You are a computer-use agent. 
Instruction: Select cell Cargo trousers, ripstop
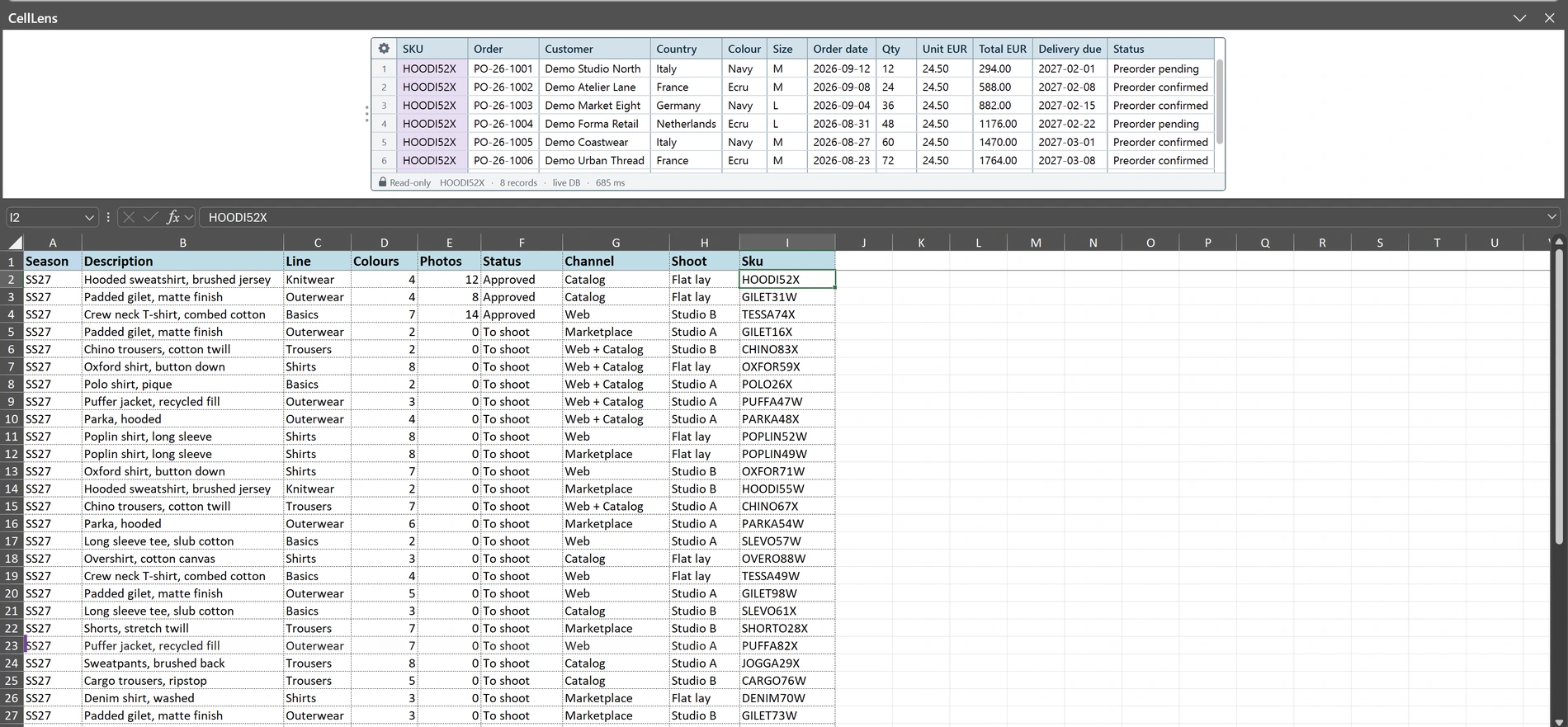click(x=182, y=681)
